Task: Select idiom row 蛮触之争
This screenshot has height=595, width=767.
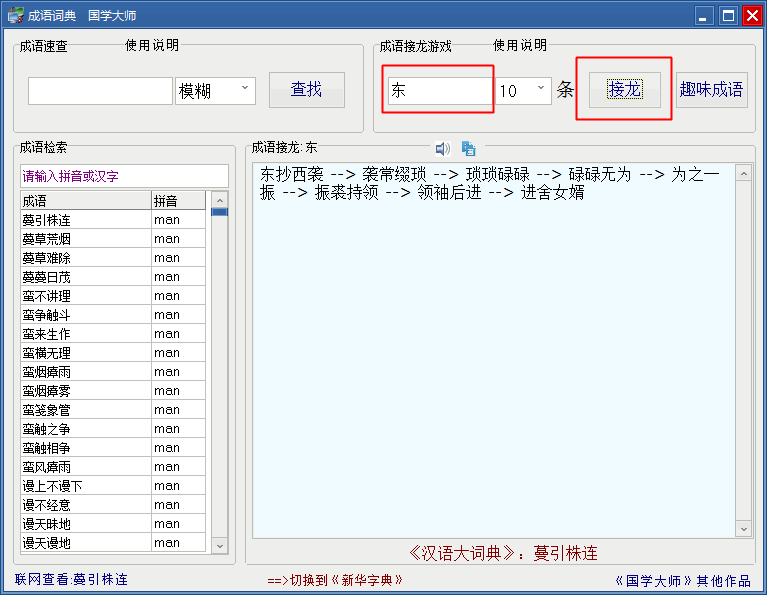Action: (113, 429)
